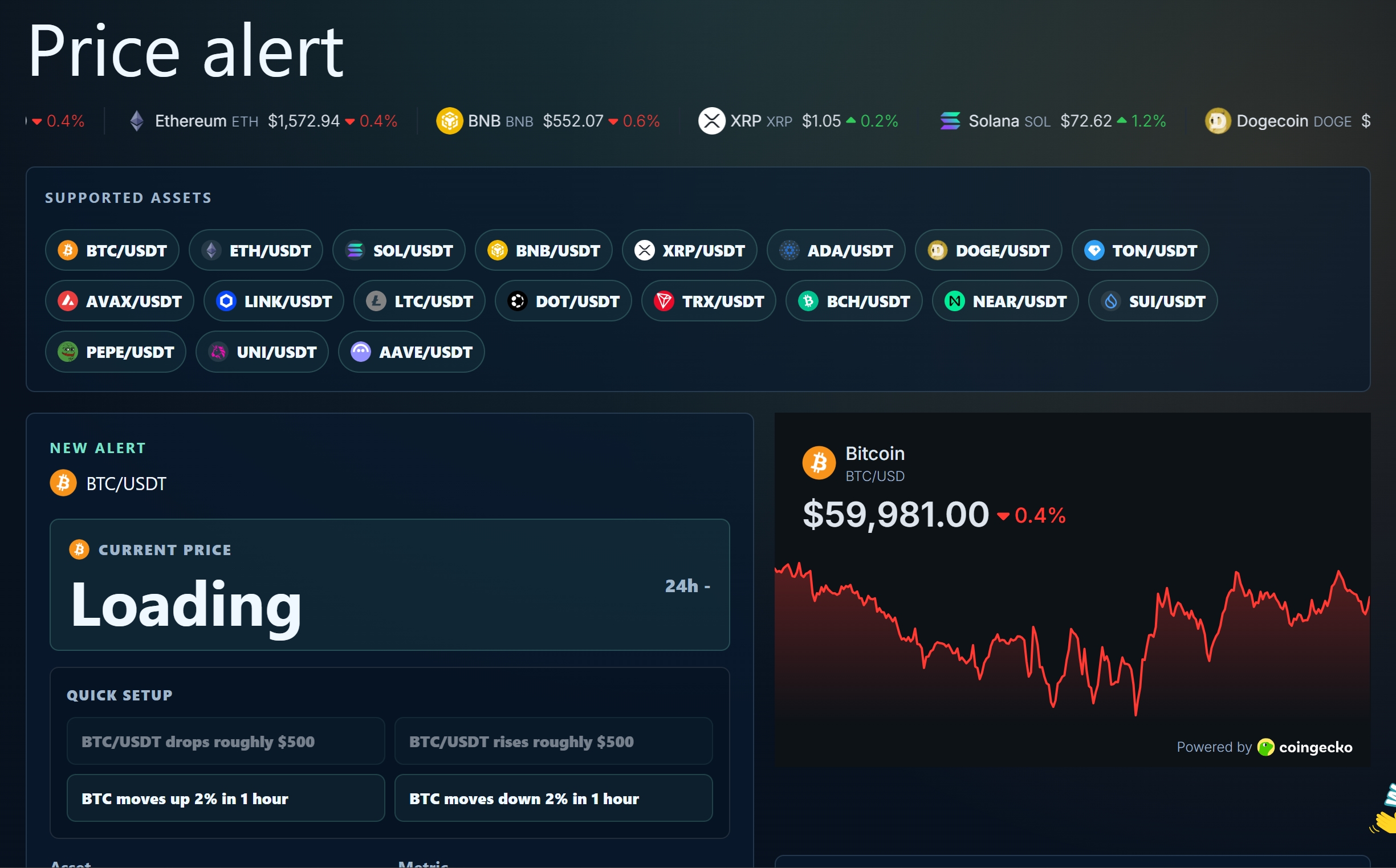Click the 'BTC/USD' pair label in chart widget
Viewport: 1396px width, 868px height.
pyautogui.click(x=875, y=476)
